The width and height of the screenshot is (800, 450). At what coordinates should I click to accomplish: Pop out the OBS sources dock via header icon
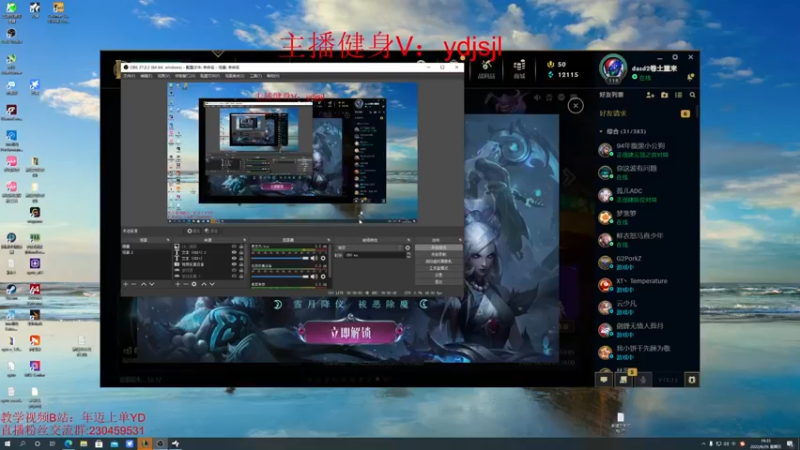(x=244, y=240)
